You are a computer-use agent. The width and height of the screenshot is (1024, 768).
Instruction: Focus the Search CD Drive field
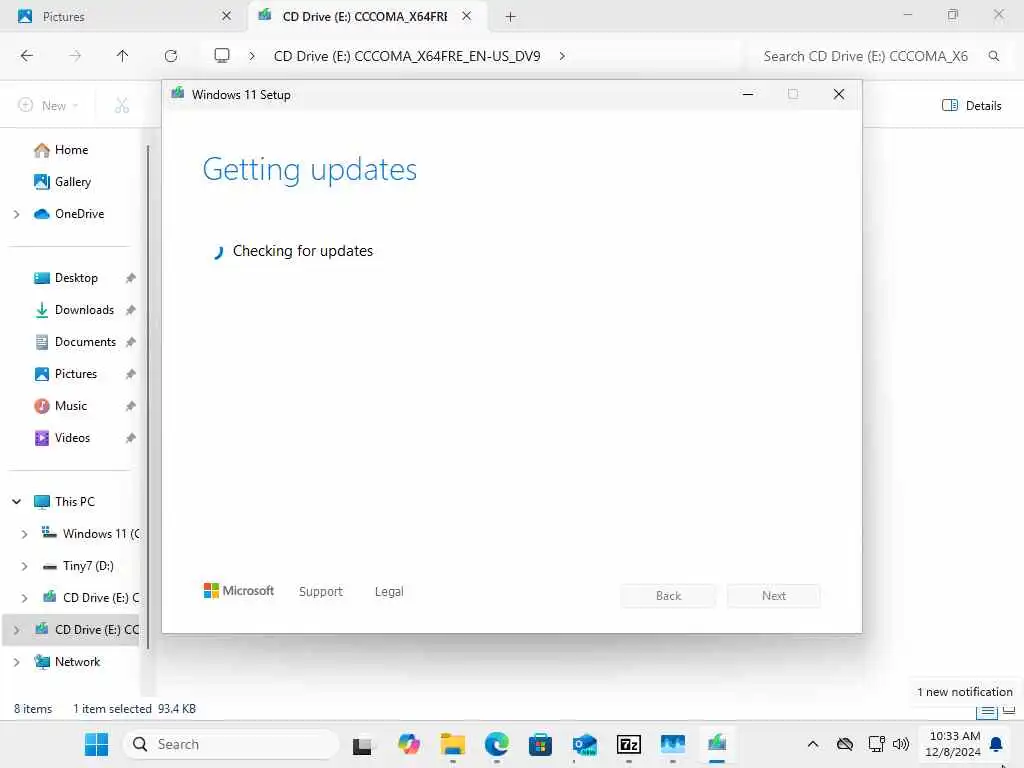[865, 56]
